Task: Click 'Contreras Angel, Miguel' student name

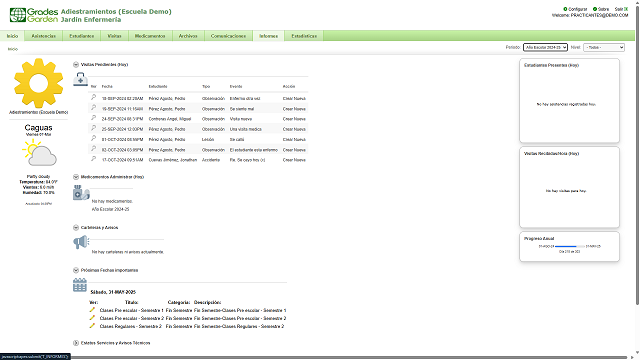Action: (x=170, y=119)
